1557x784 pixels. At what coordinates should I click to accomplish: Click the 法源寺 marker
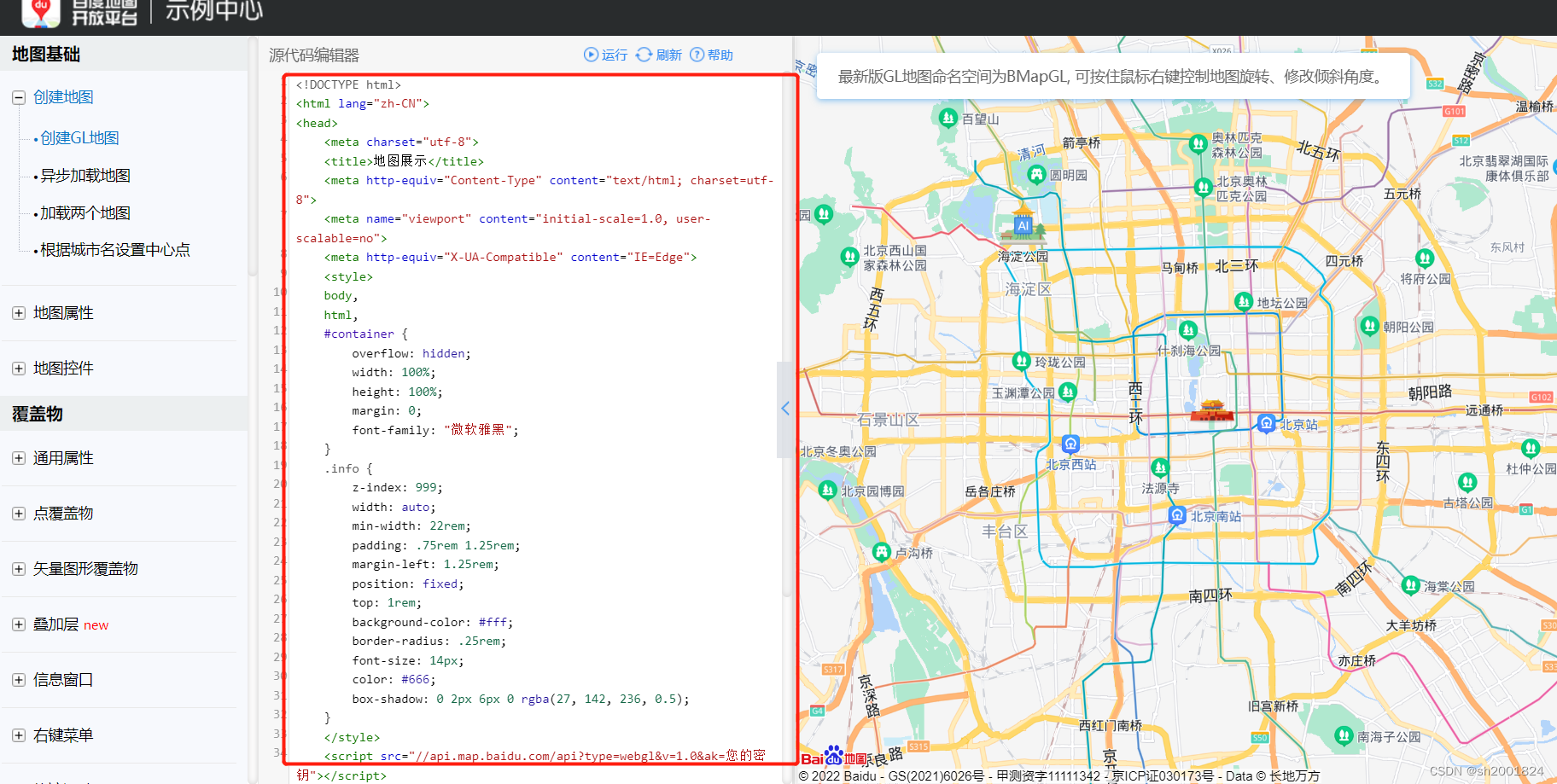point(1160,467)
